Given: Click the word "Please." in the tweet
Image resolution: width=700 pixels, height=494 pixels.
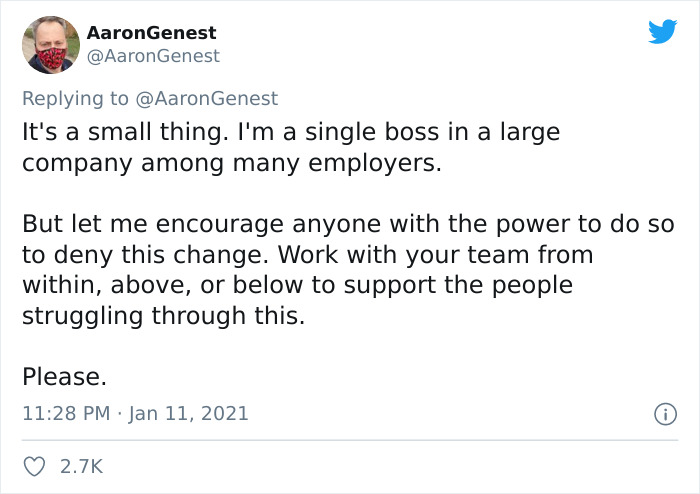Looking at the screenshot, I should click(x=65, y=377).
